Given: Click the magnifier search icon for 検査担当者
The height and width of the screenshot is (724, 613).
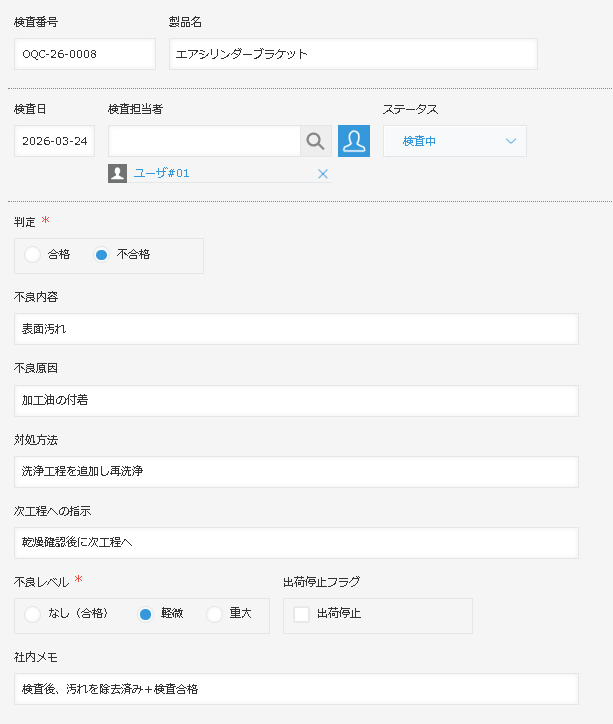Looking at the screenshot, I should (x=315, y=141).
